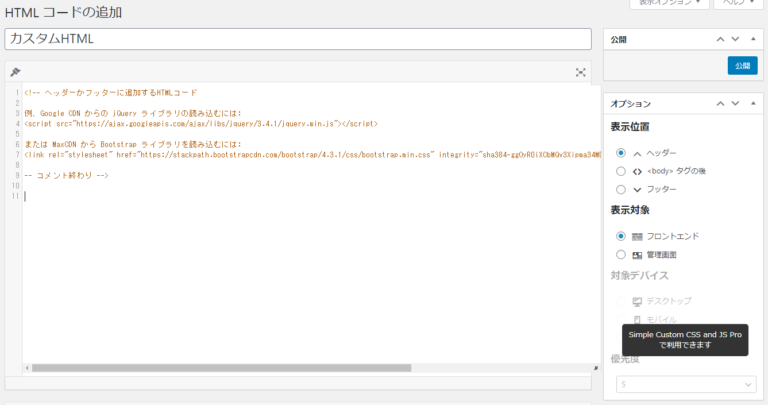Click the 管理画面 dashboard icon
Viewport: 768px width, 405px height.
point(637,255)
